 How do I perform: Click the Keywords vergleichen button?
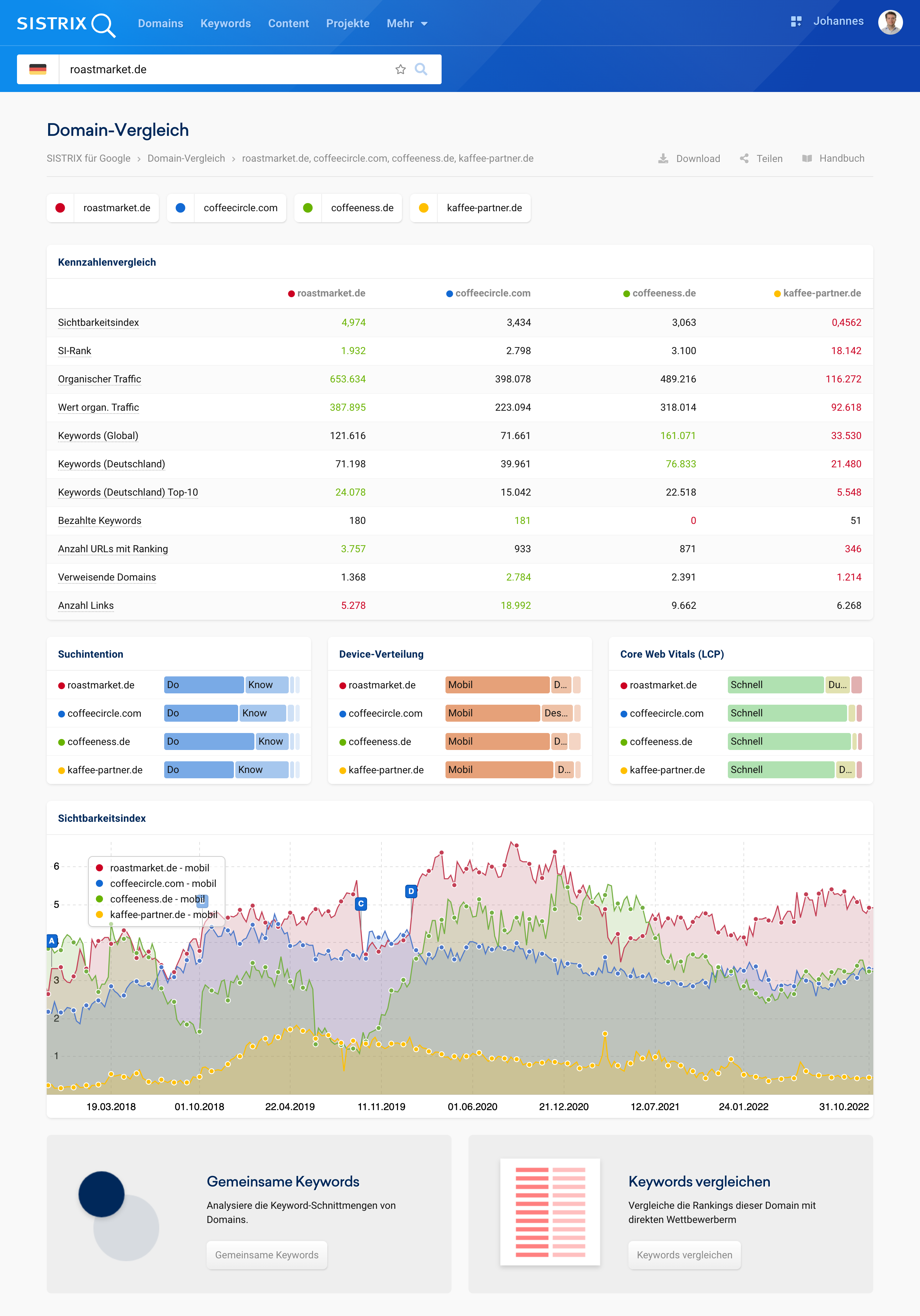[x=684, y=1255]
